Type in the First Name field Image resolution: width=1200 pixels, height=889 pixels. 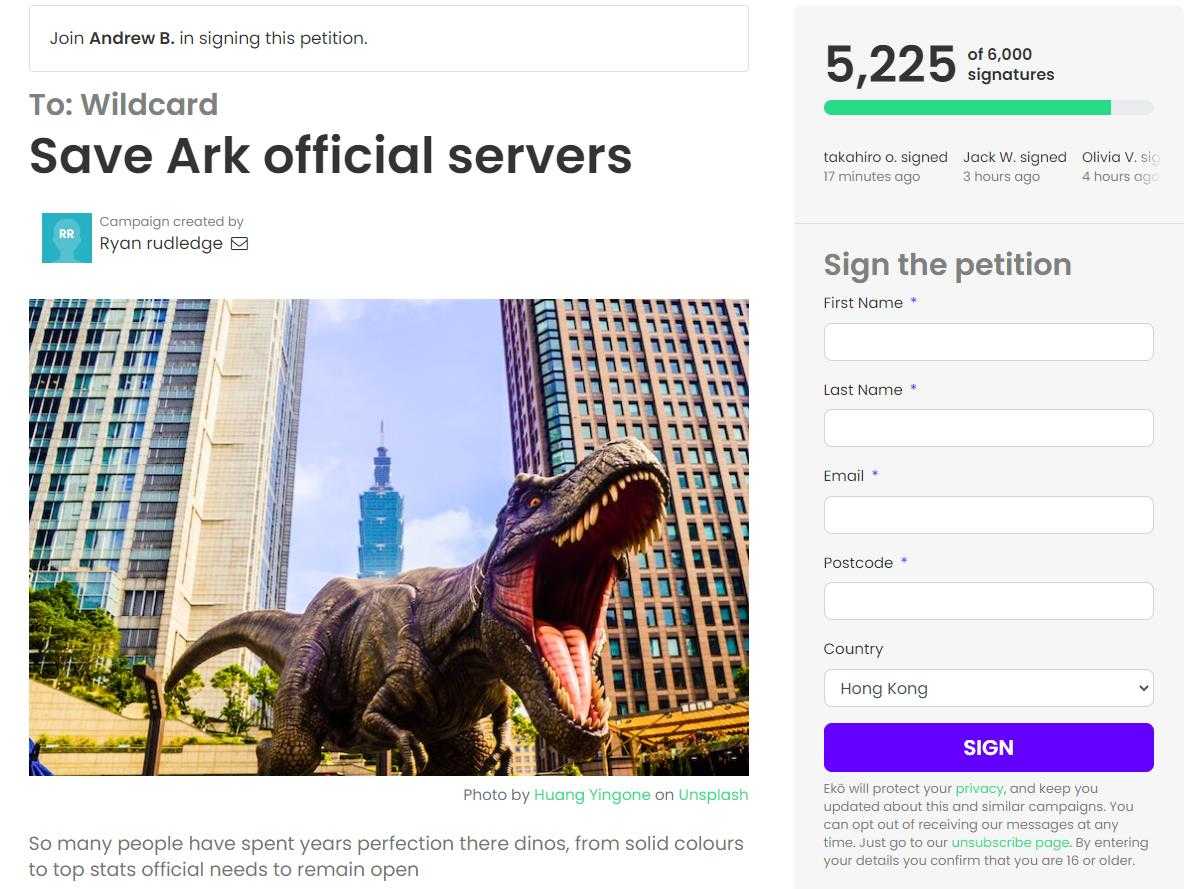coord(988,342)
